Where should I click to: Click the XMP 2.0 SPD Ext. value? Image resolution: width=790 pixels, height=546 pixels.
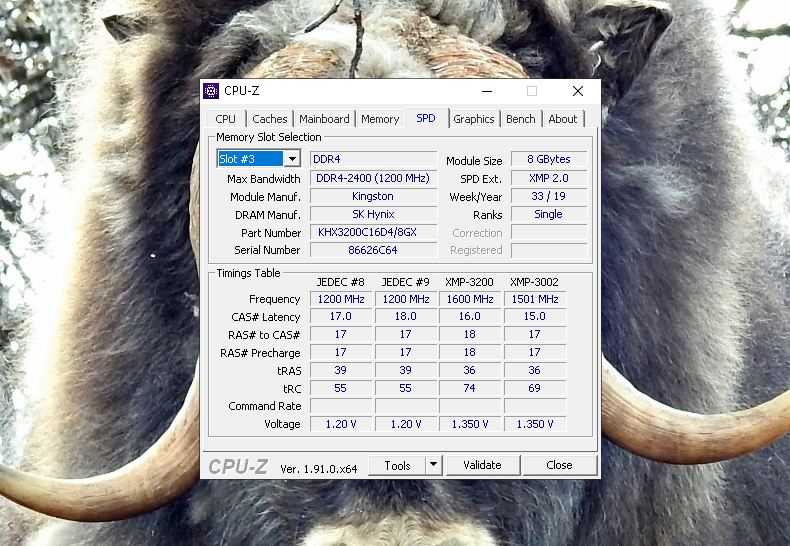[x=549, y=178]
